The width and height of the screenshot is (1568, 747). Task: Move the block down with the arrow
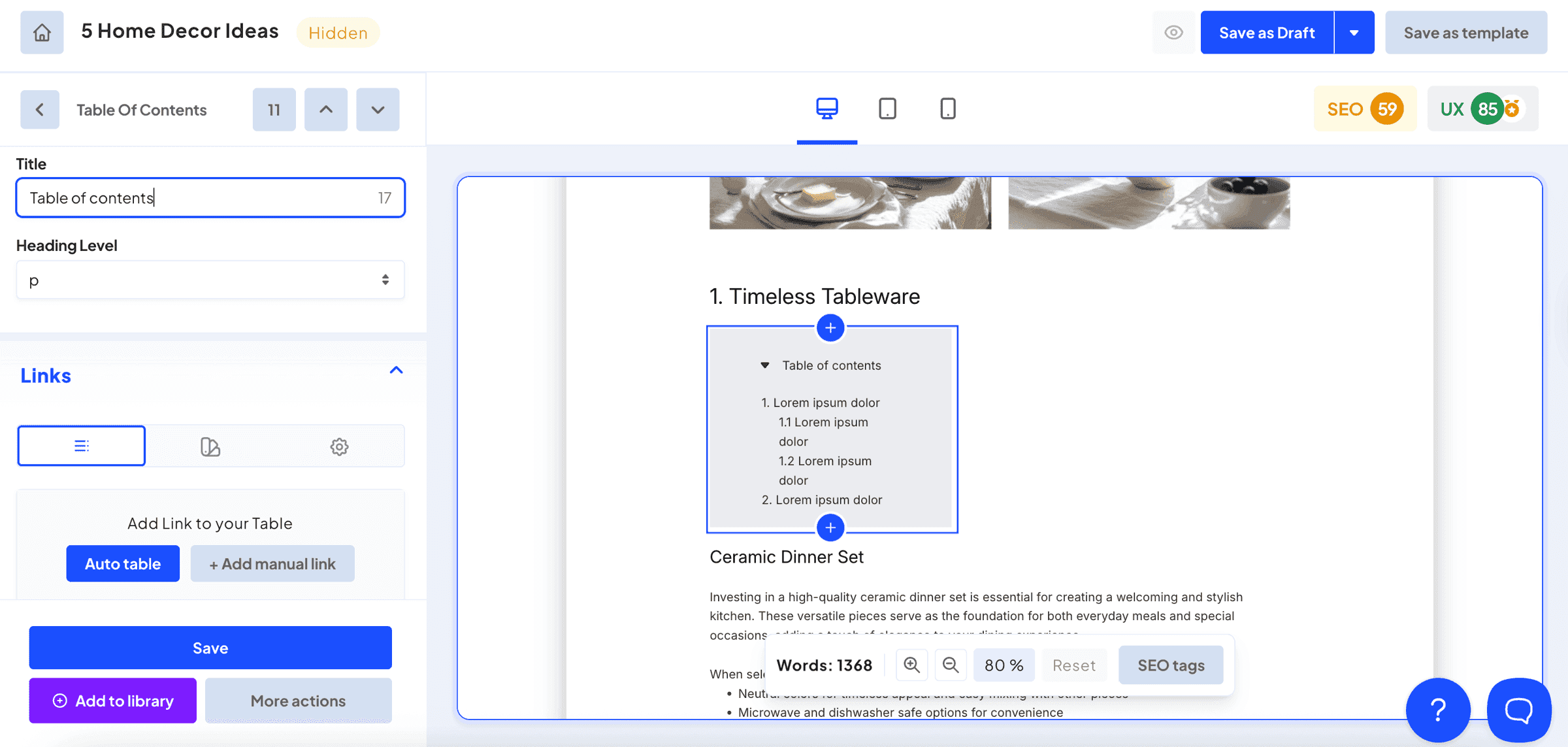pyautogui.click(x=378, y=109)
